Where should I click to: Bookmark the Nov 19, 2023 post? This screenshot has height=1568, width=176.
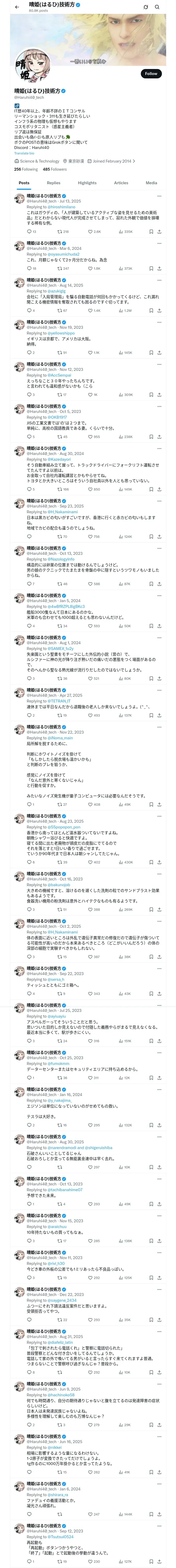pyautogui.click(x=151, y=353)
